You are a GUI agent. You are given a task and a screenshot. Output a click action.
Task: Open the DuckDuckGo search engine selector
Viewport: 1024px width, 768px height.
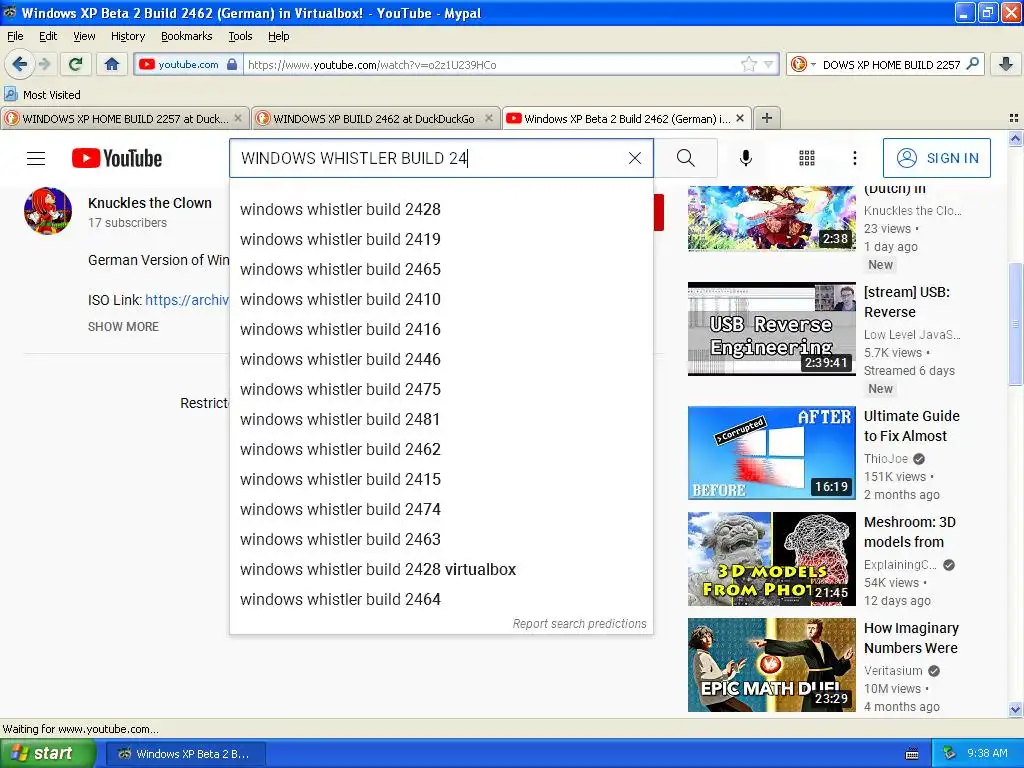pyautogui.click(x=803, y=64)
